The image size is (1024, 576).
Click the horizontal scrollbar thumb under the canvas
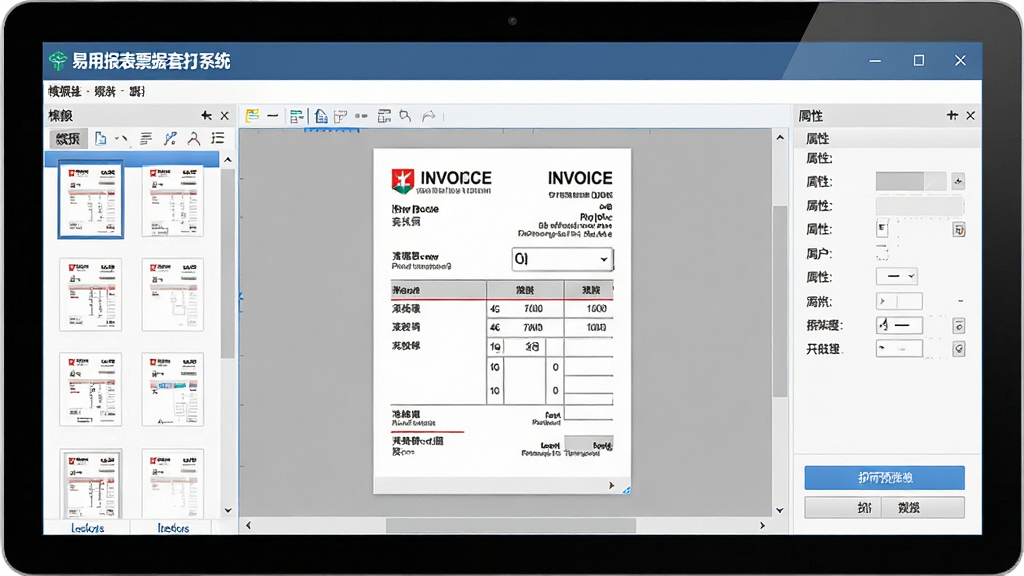click(x=511, y=526)
